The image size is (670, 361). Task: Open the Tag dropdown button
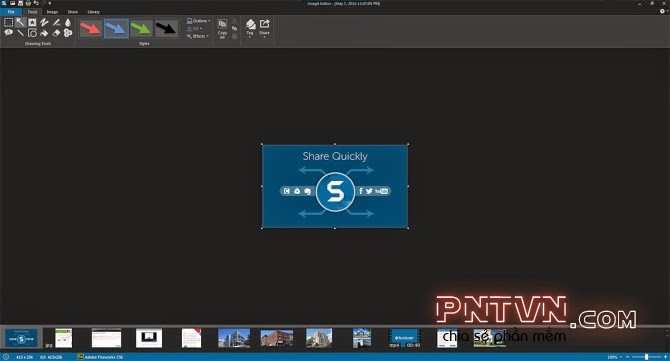[250, 29]
